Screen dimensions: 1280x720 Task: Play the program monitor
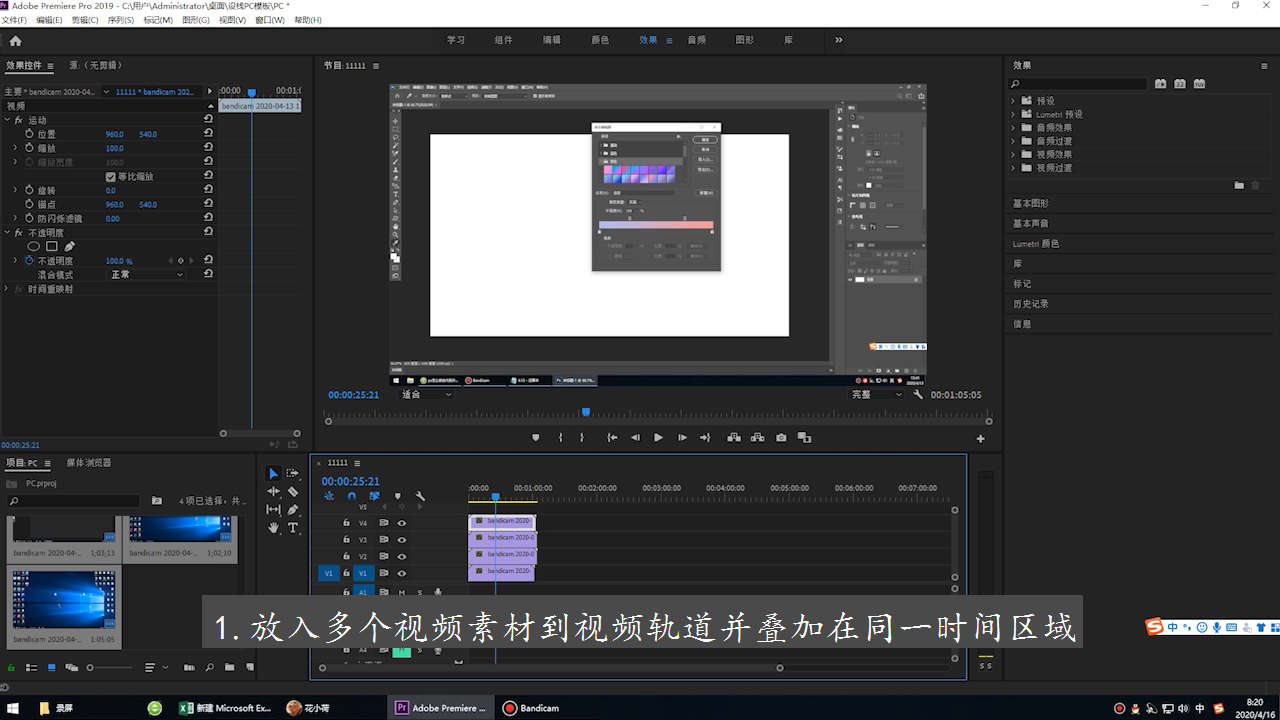(x=658, y=437)
